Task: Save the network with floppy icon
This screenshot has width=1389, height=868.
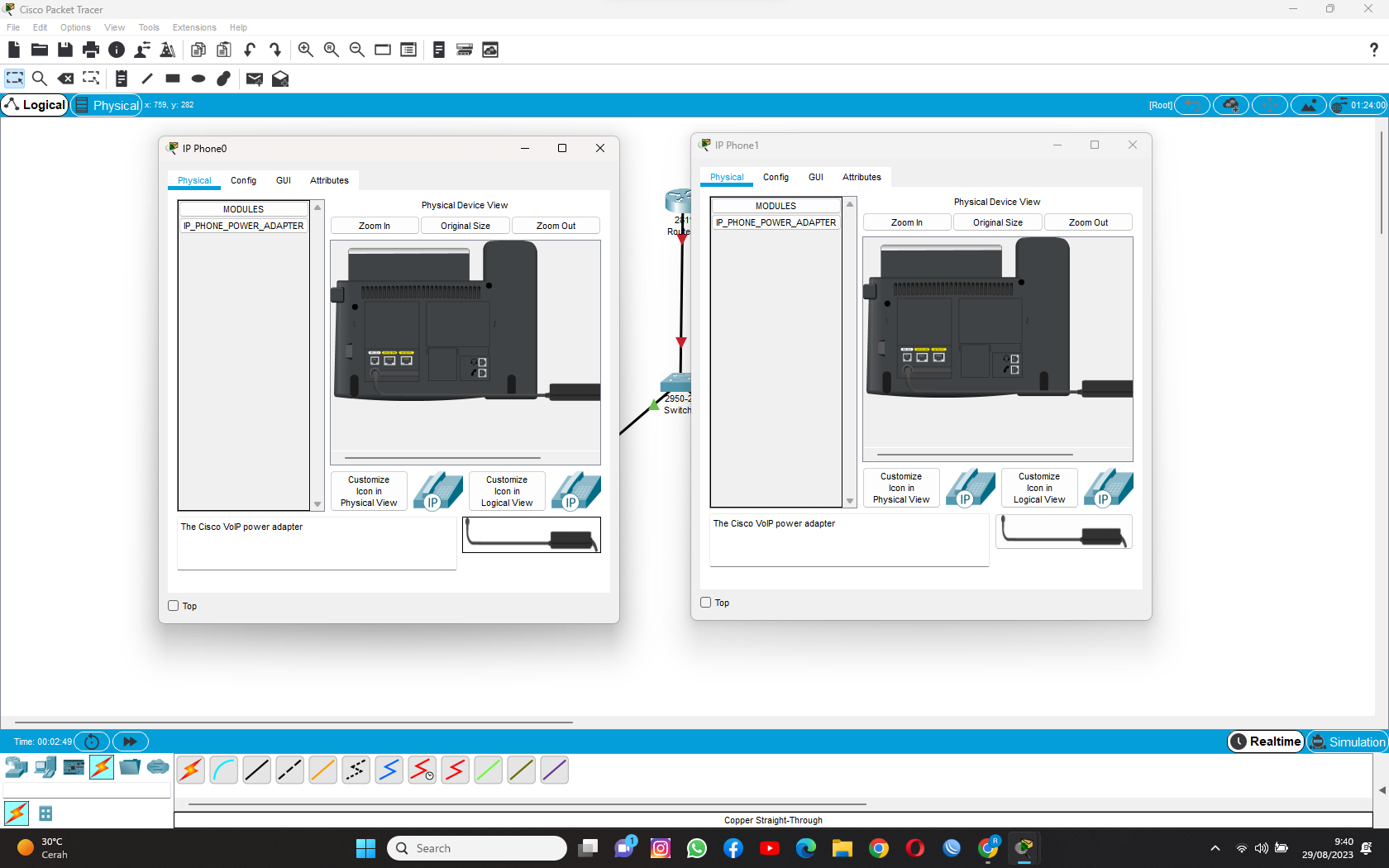Action: (65, 50)
